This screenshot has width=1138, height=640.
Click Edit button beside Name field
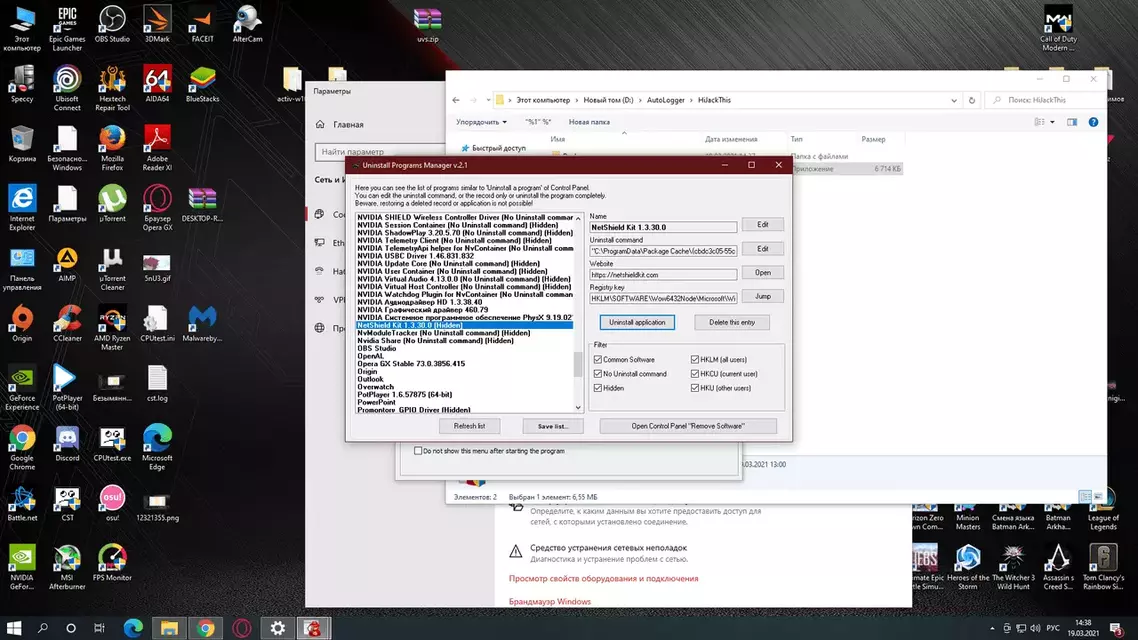pyautogui.click(x=762, y=225)
